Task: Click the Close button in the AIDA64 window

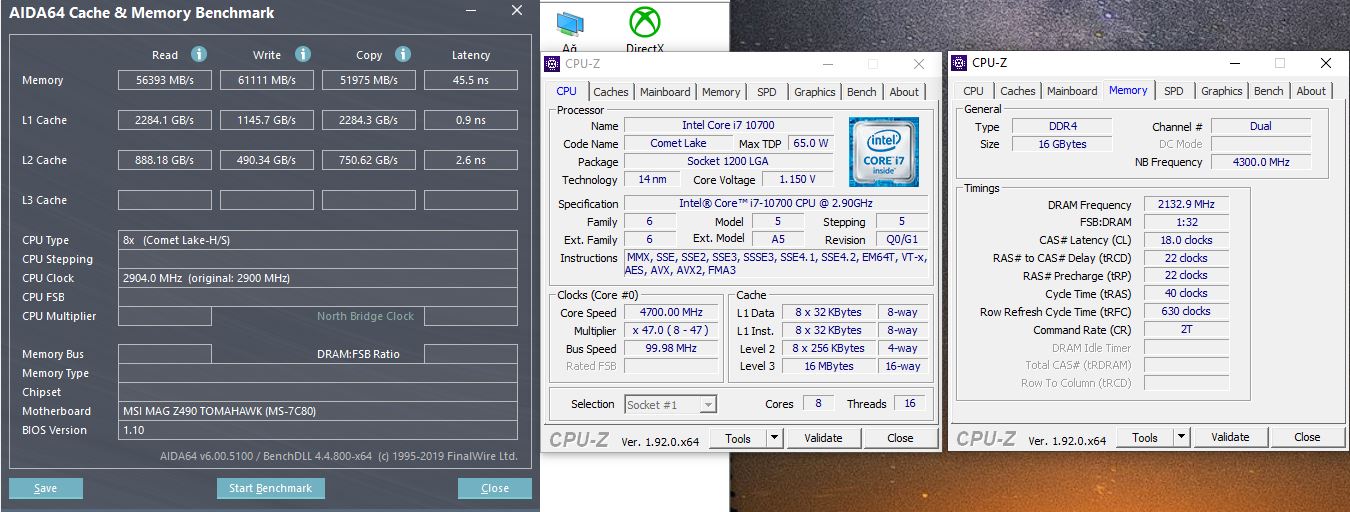Action: tap(495, 489)
